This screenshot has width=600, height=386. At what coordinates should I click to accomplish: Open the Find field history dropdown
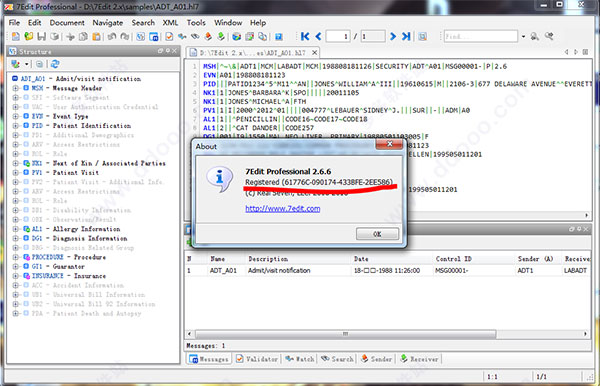523,36
